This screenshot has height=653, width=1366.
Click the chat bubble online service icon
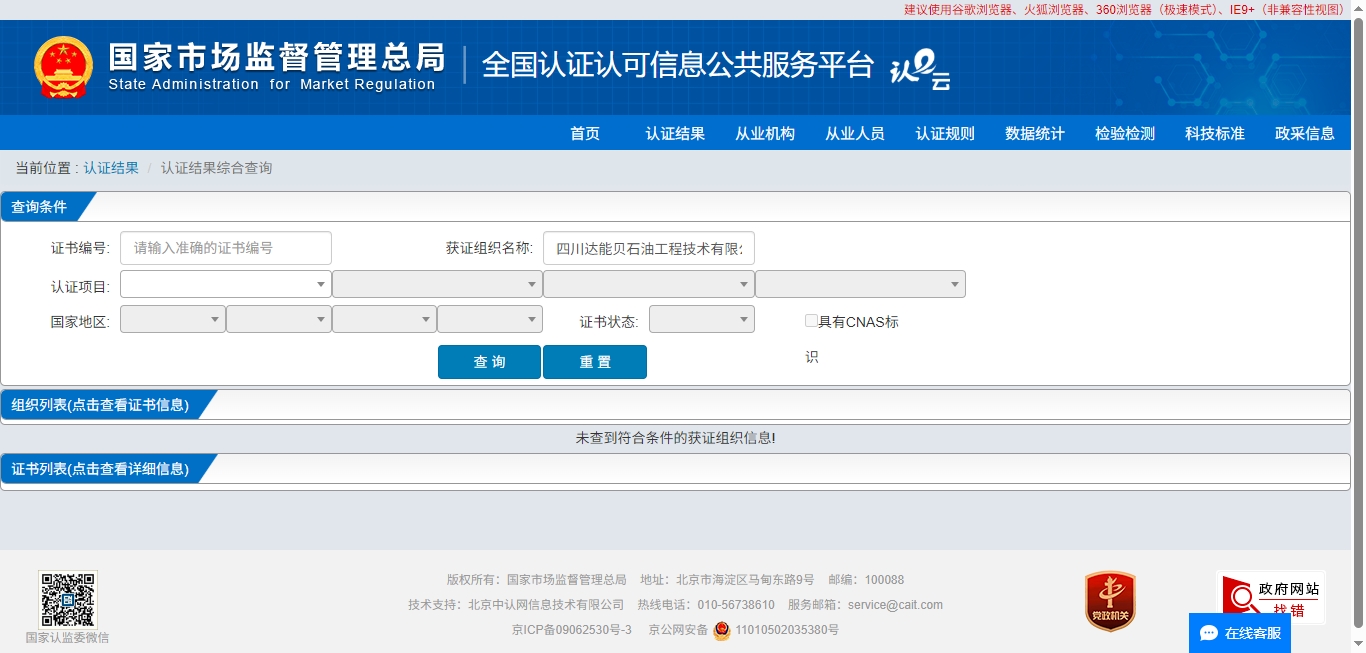coord(1209,633)
